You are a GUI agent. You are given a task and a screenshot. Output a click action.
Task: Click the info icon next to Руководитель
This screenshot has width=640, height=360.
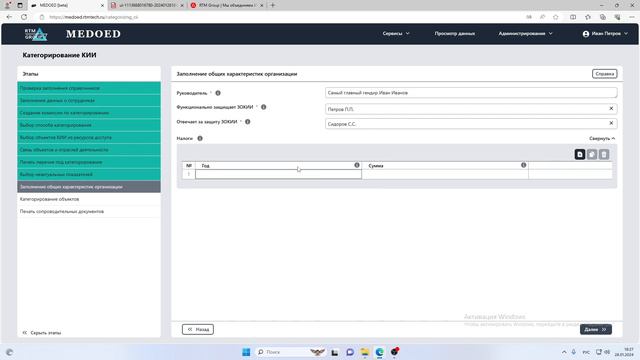[218, 93]
